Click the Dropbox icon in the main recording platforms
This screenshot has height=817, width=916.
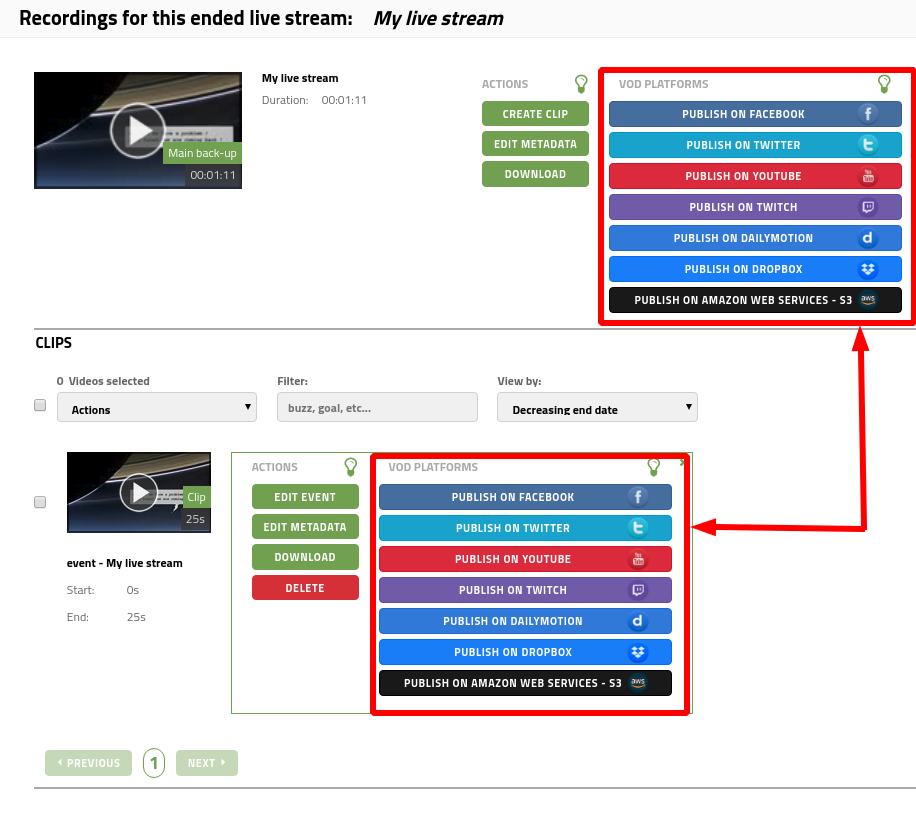[x=868, y=269]
